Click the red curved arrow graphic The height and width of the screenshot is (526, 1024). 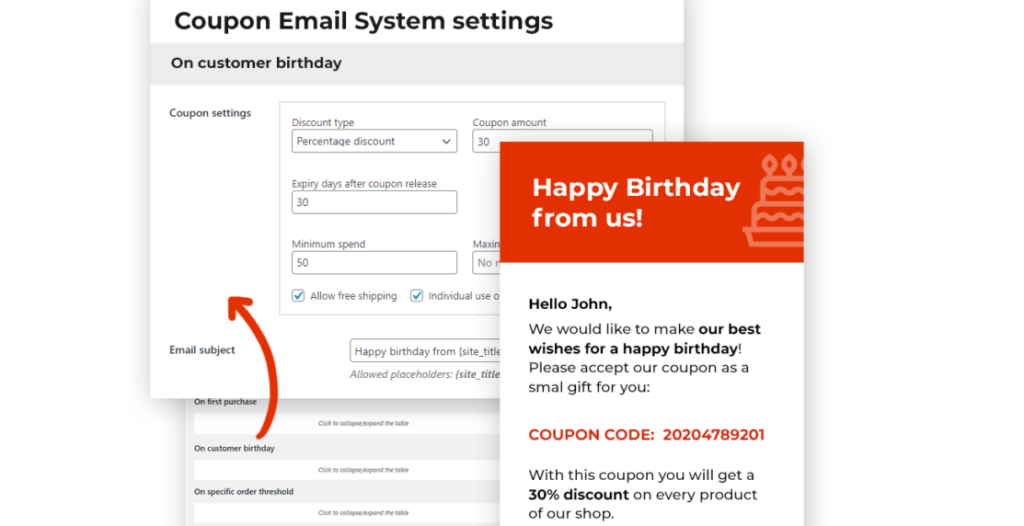tap(255, 362)
